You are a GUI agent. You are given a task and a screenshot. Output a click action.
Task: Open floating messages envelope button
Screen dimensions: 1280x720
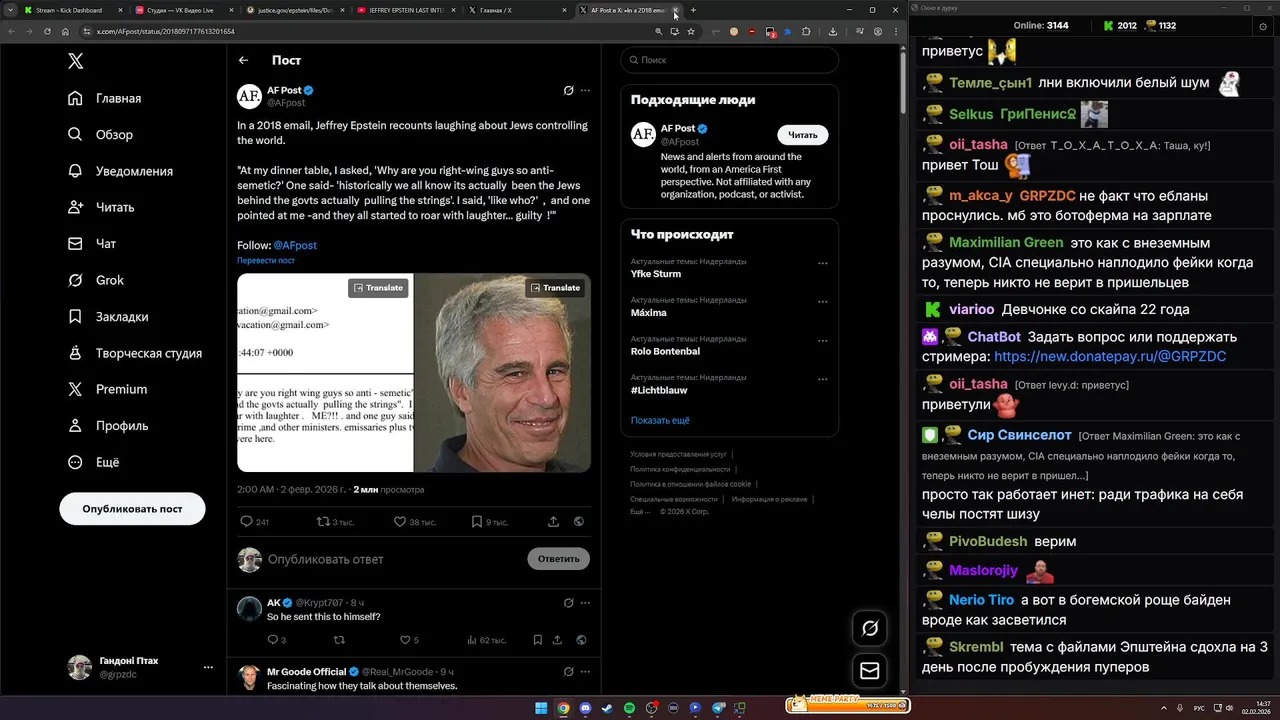[870, 671]
